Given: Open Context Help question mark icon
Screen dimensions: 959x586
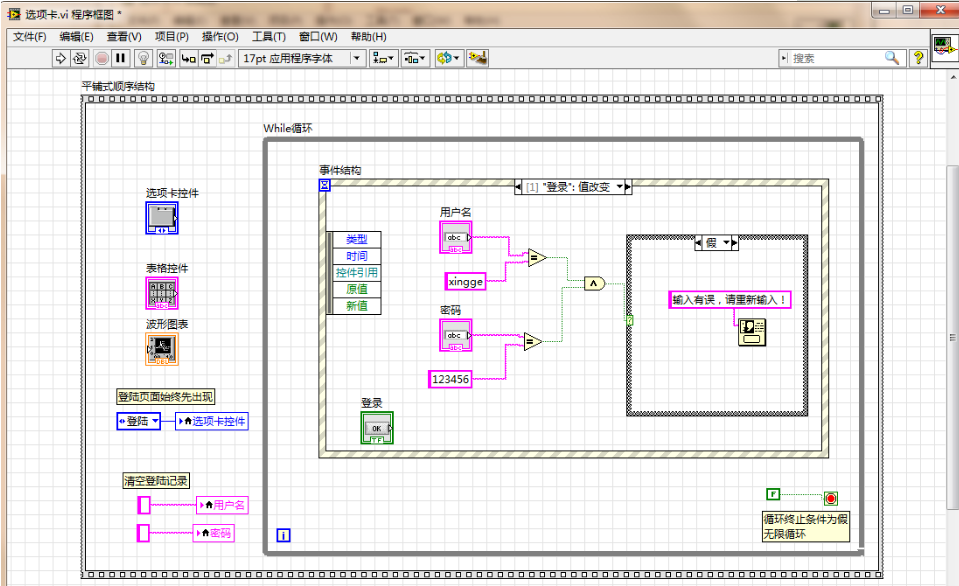Looking at the screenshot, I should coord(917,59).
